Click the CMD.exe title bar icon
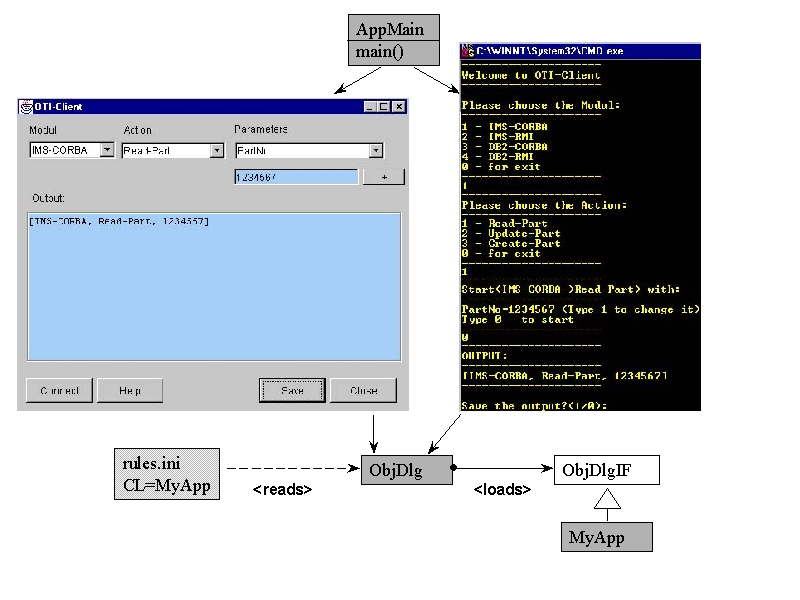800x600 pixels. pos(466,50)
